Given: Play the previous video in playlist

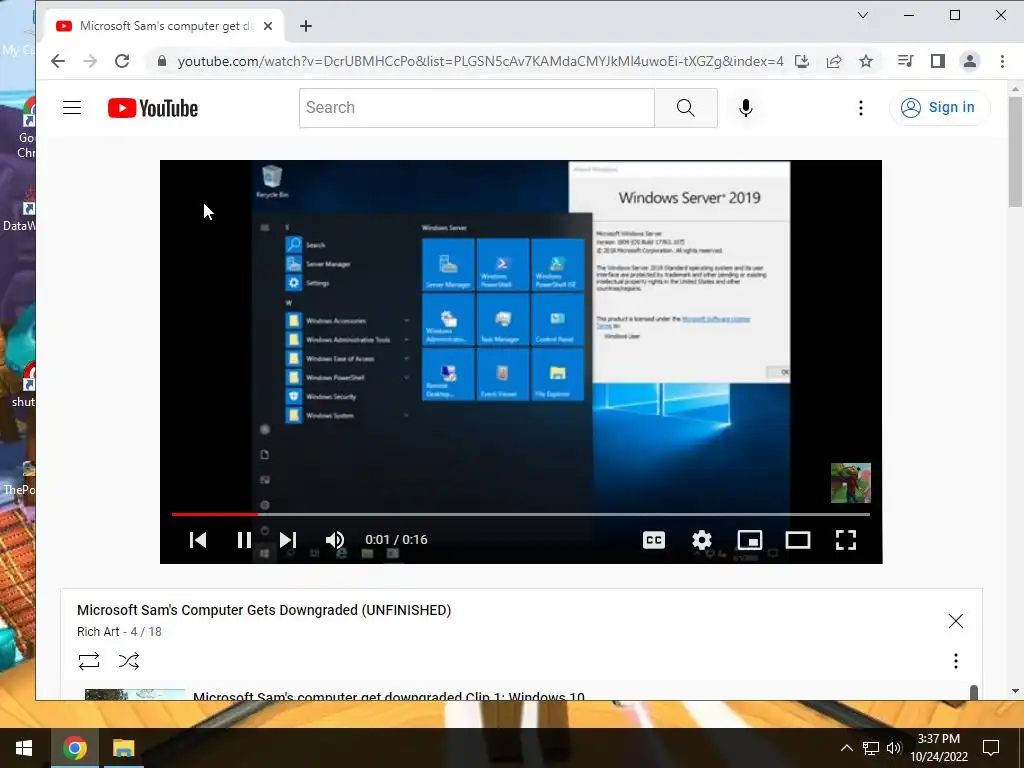Looking at the screenshot, I should click(x=198, y=540).
